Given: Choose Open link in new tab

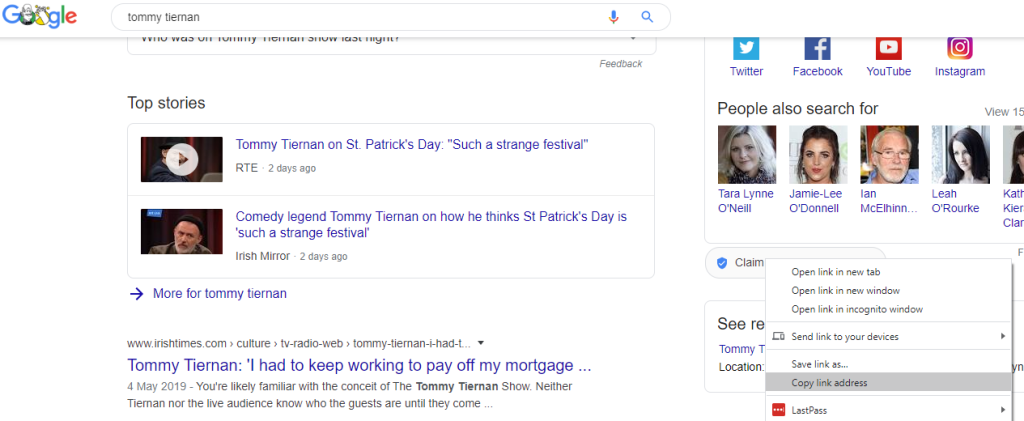Looking at the screenshot, I should 835,272.
